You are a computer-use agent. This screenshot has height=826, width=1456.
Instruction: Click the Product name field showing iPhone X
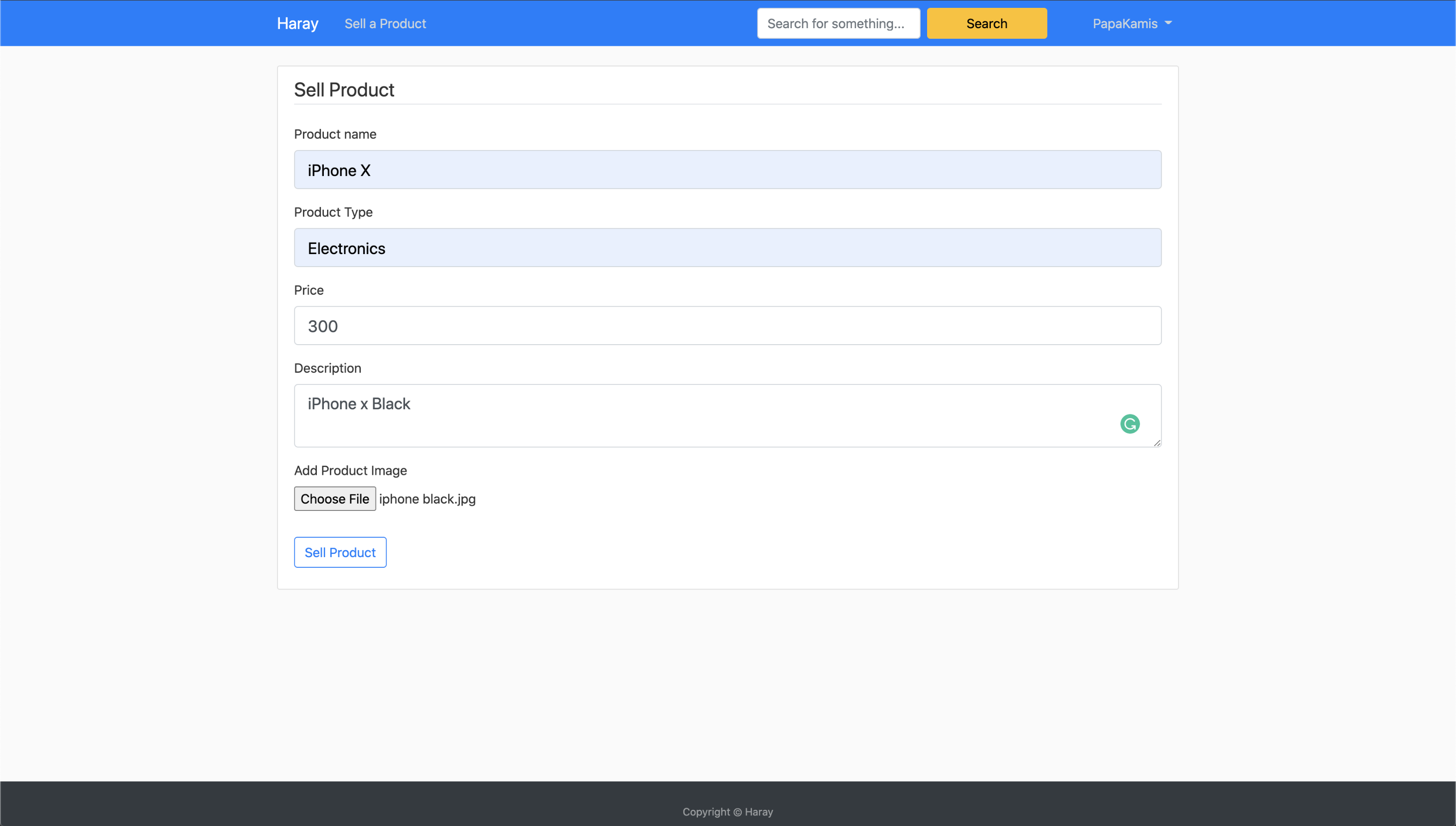pyautogui.click(x=727, y=170)
